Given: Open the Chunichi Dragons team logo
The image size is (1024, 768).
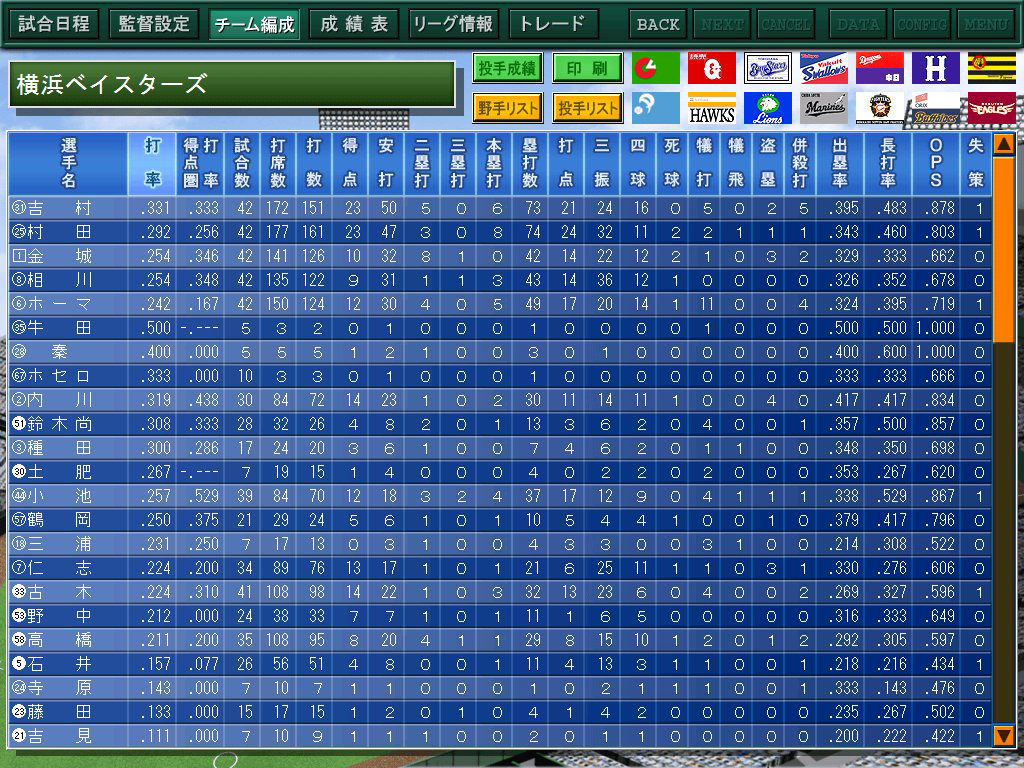Looking at the screenshot, I should 879,68.
